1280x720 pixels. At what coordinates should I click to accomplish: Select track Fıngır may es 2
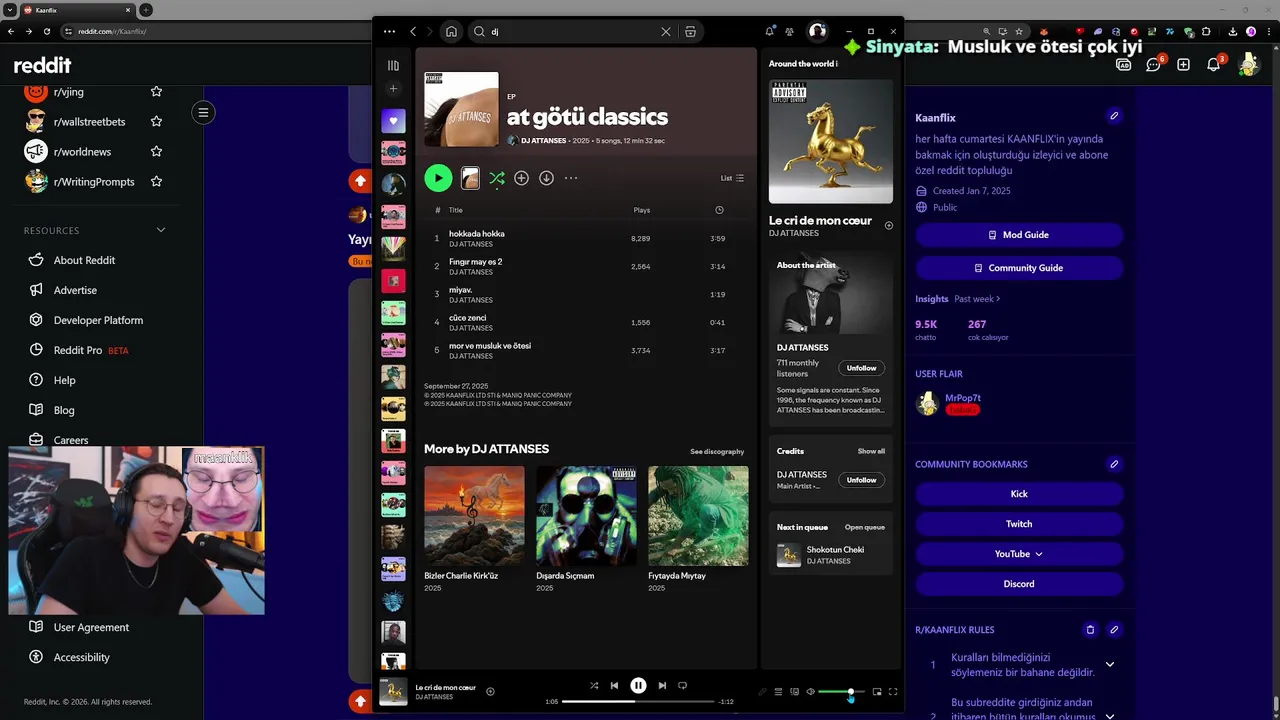pyautogui.click(x=586, y=266)
